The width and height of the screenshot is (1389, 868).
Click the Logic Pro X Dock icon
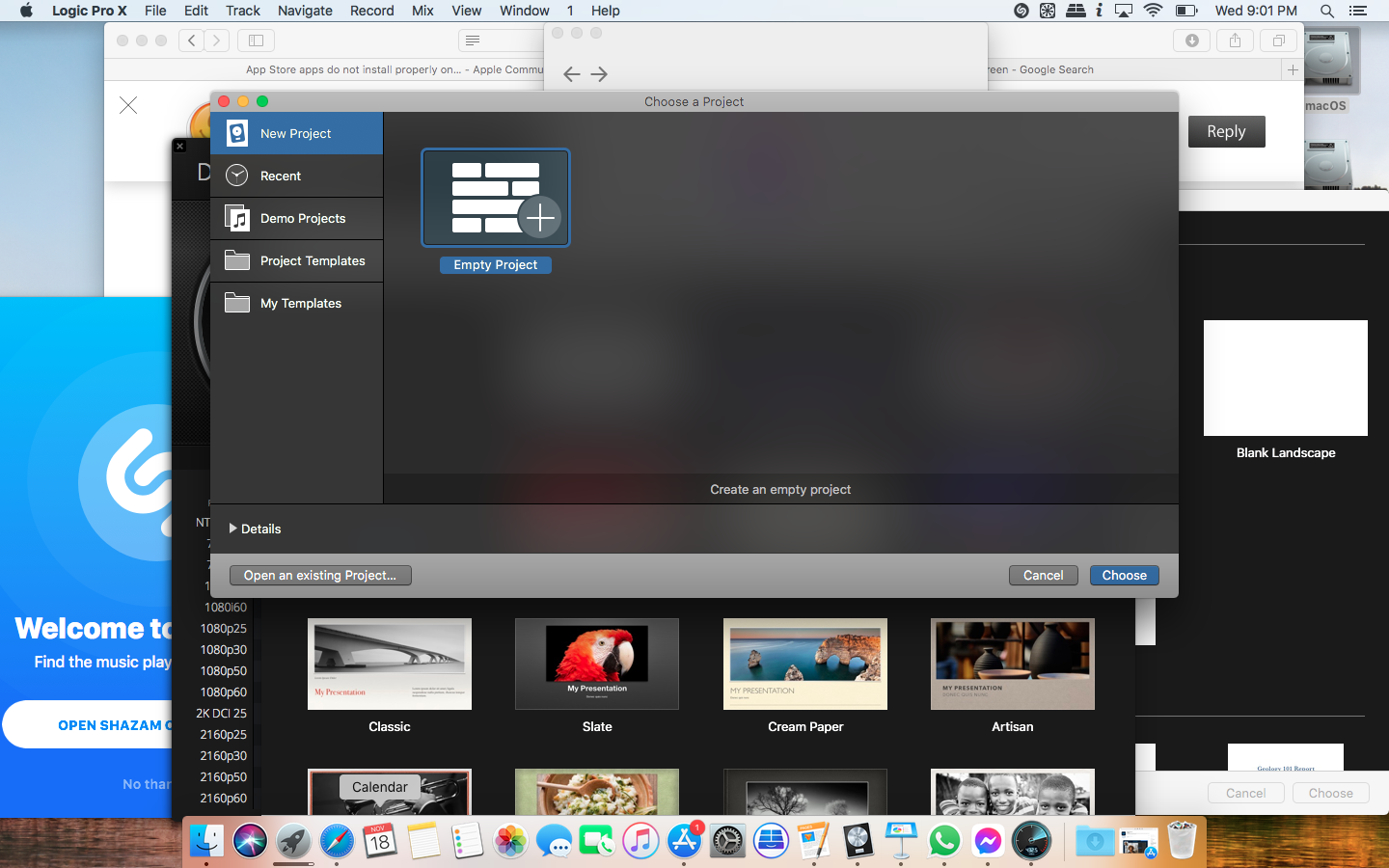click(858, 841)
